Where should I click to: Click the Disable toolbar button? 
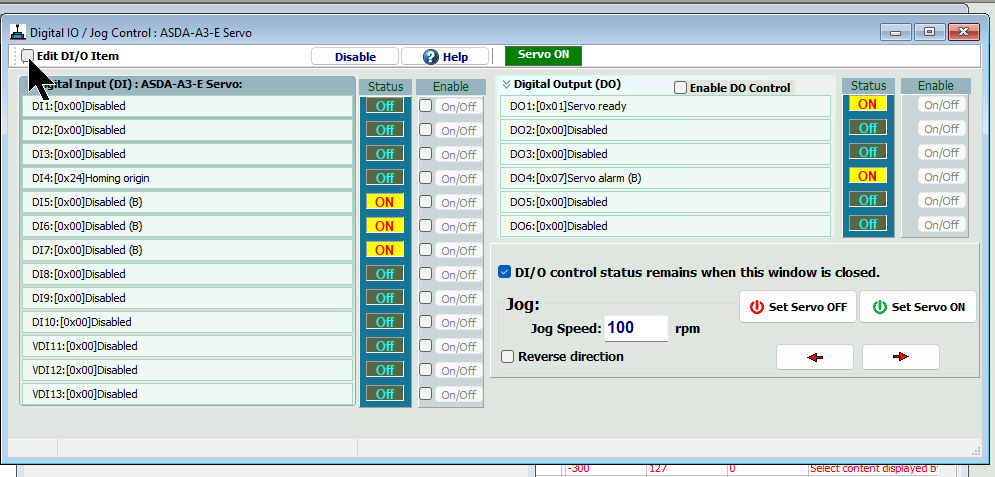pos(355,56)
